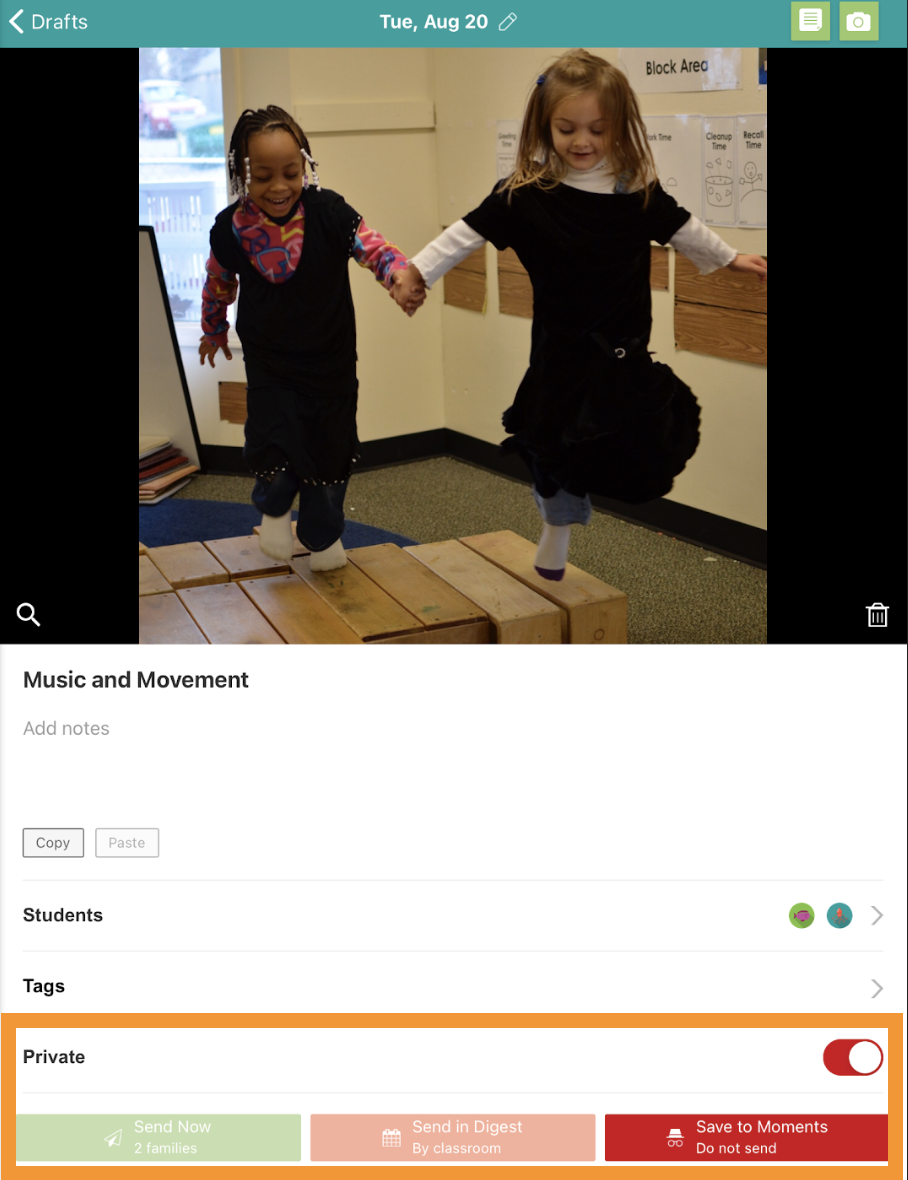Select the teal student avatar

(840, 916)
